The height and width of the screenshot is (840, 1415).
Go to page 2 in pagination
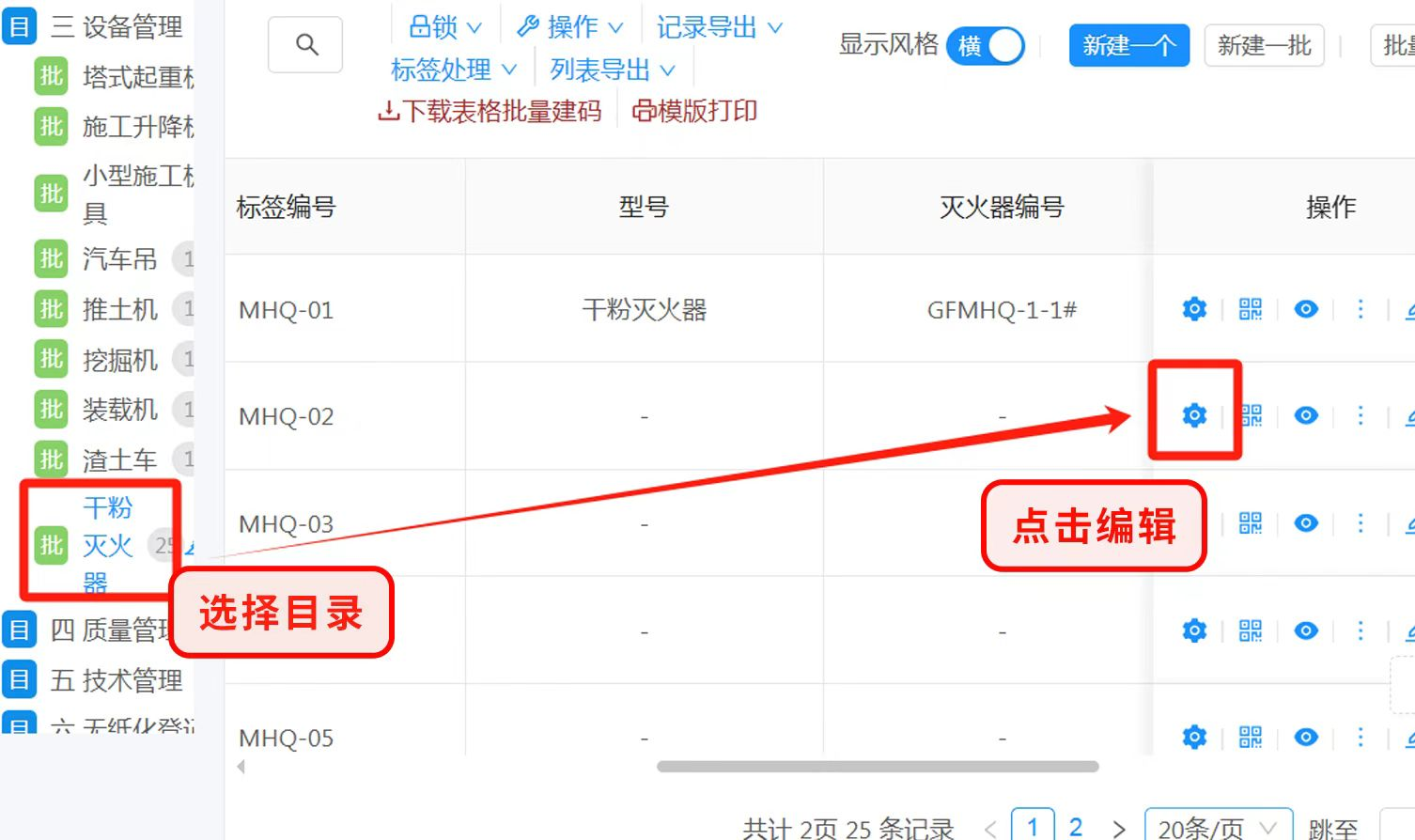tap(1075, 827)
